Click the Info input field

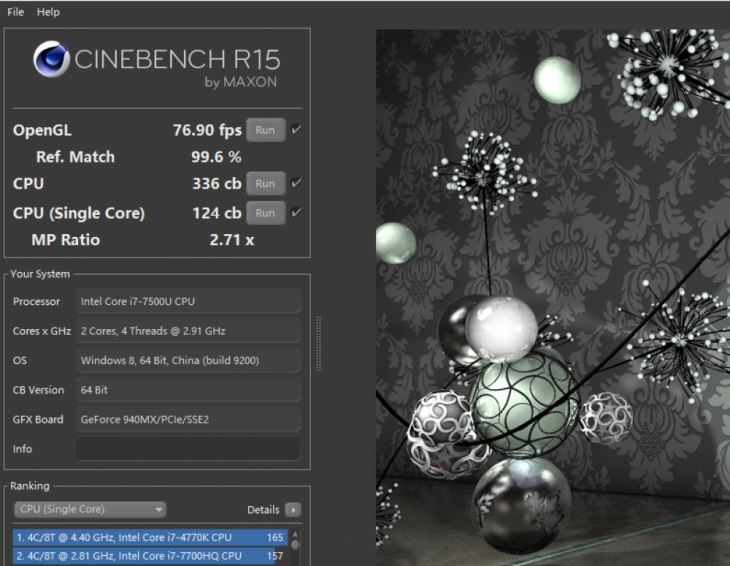pyautogui.click(x=188, y=449)
